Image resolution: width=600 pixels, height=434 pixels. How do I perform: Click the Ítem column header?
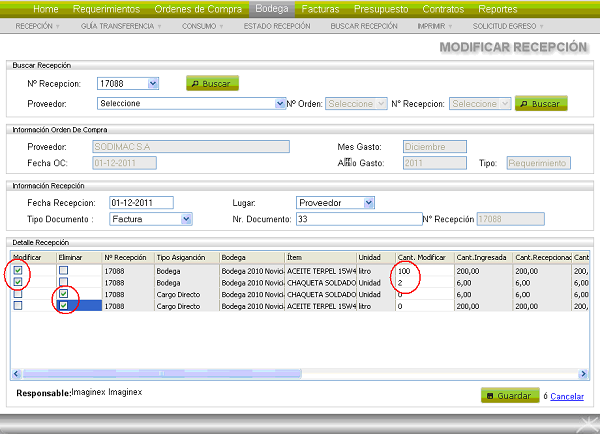tap(321, 258)
